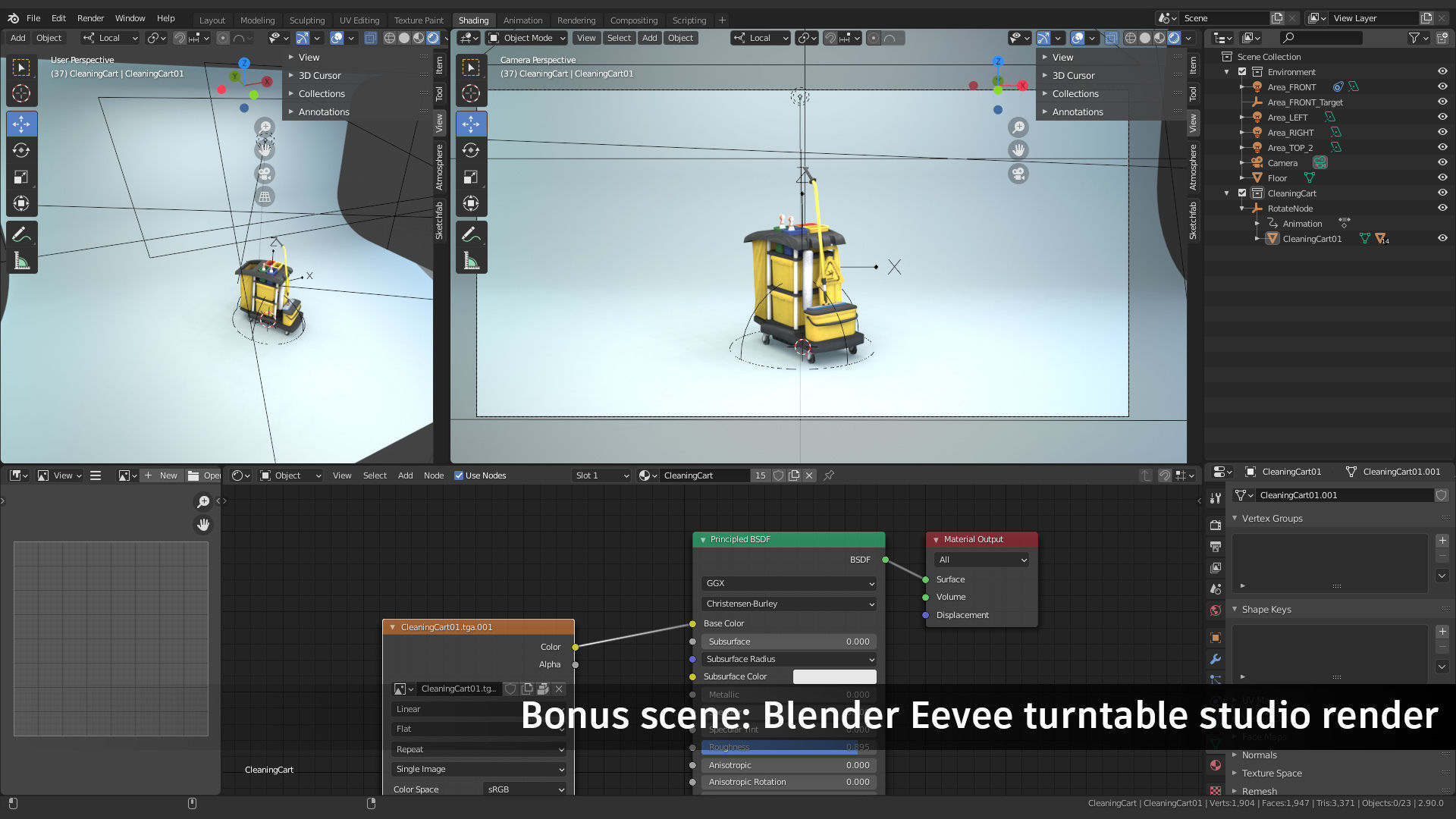The image size is (1456, 819).
Task: Select RotateNode in the outliner
Action: tap(1290, 208)
